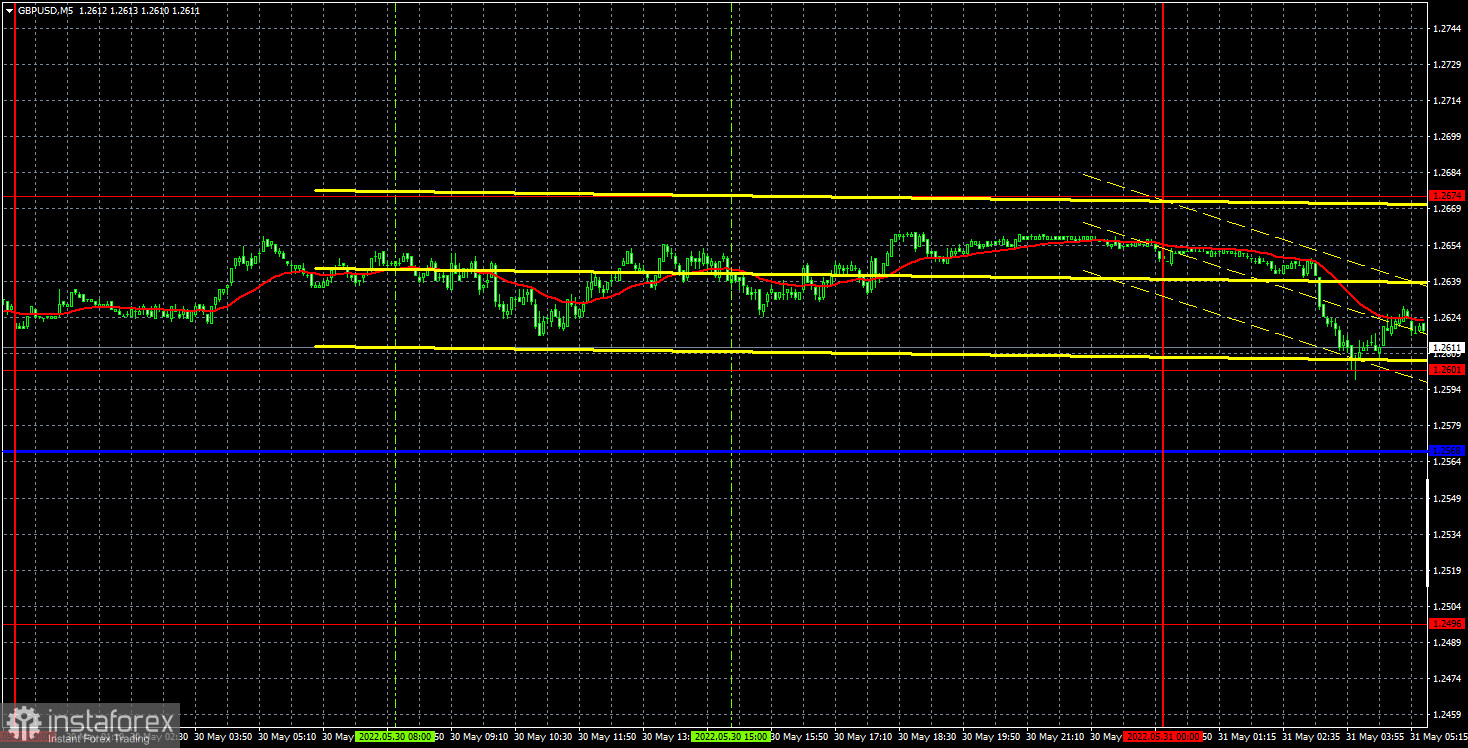Click the 30 May 10:30 time label
This screenshot has height=748, width=1468.
click(541, 736)
